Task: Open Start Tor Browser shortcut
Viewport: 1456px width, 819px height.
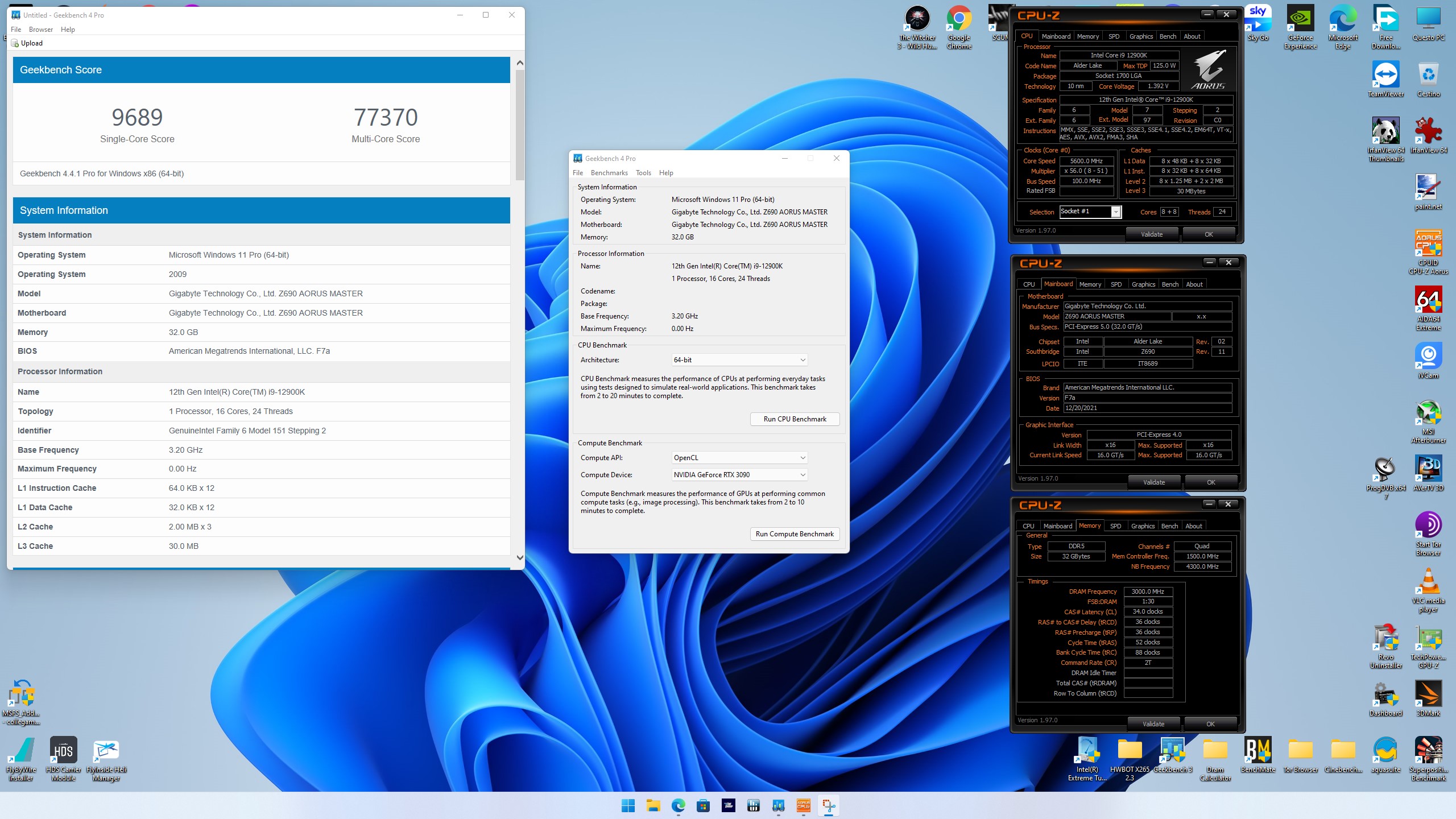Action: 1428,533
